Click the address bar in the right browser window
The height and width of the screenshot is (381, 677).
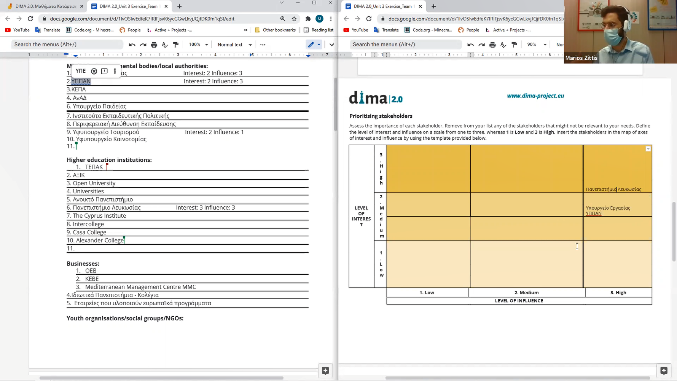coord(472,19)
